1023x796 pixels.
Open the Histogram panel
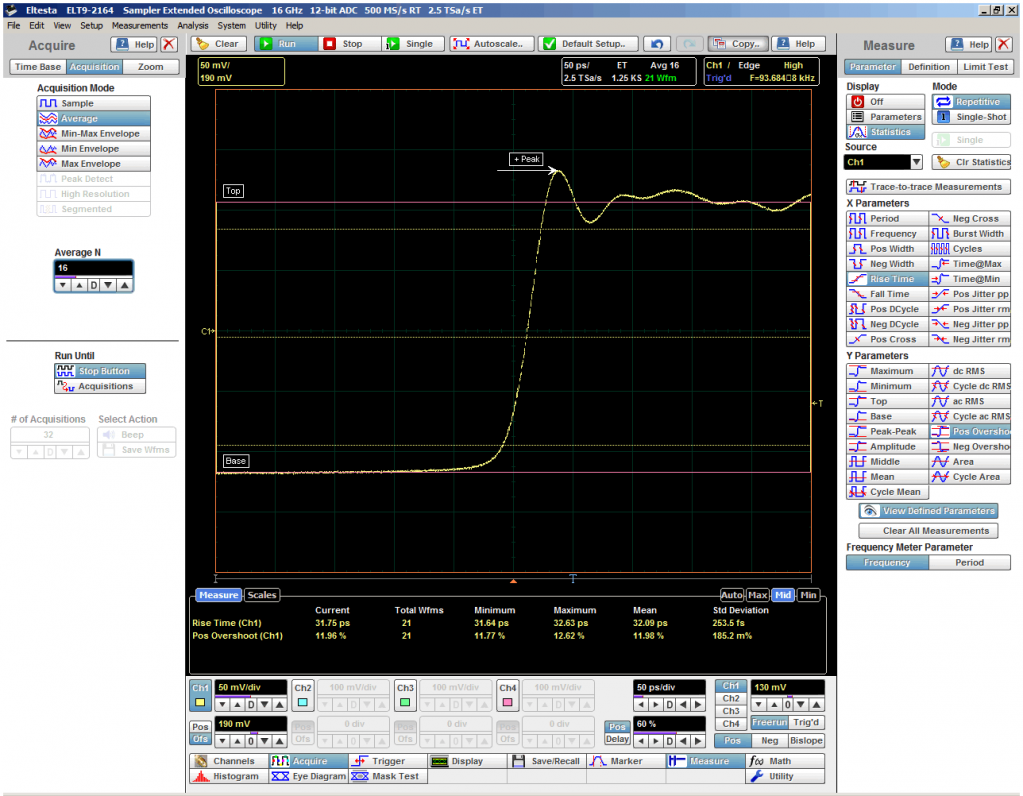227,776
